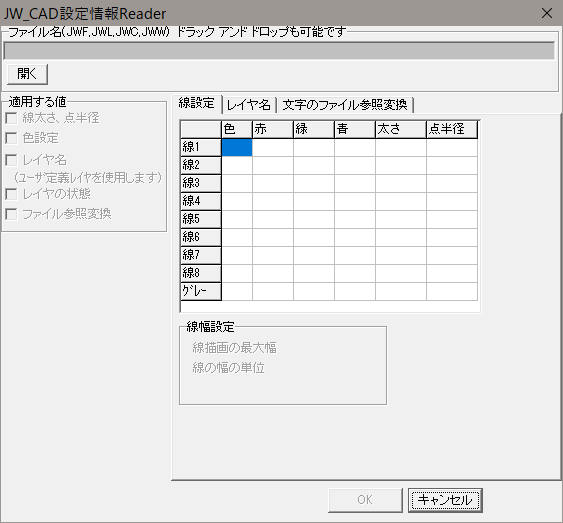The width and height of the screenshot is (563, 523).
Task: Switch to the 線設定 tab
Action: (197, 103)
